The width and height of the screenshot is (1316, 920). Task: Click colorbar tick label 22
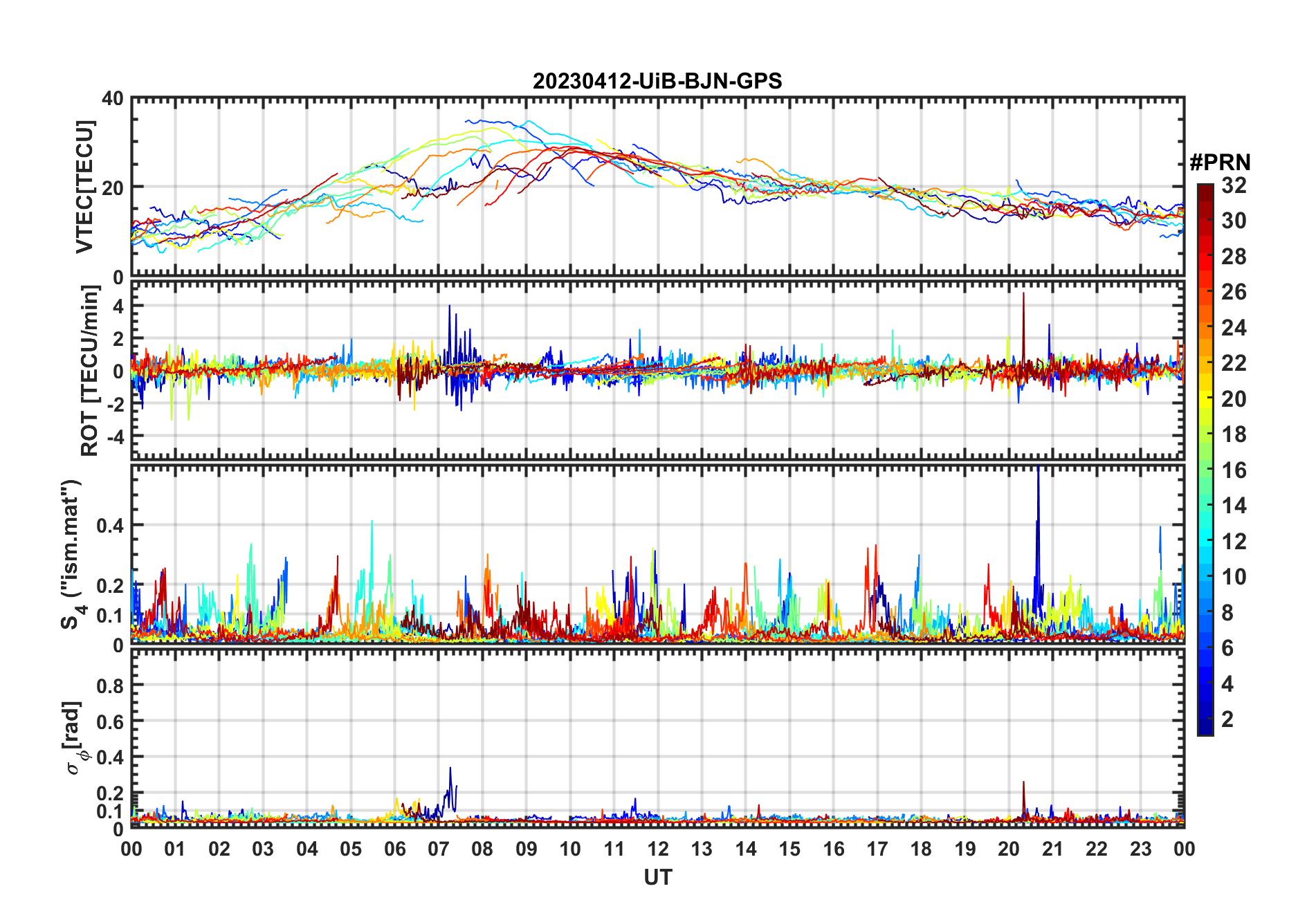1234,363
